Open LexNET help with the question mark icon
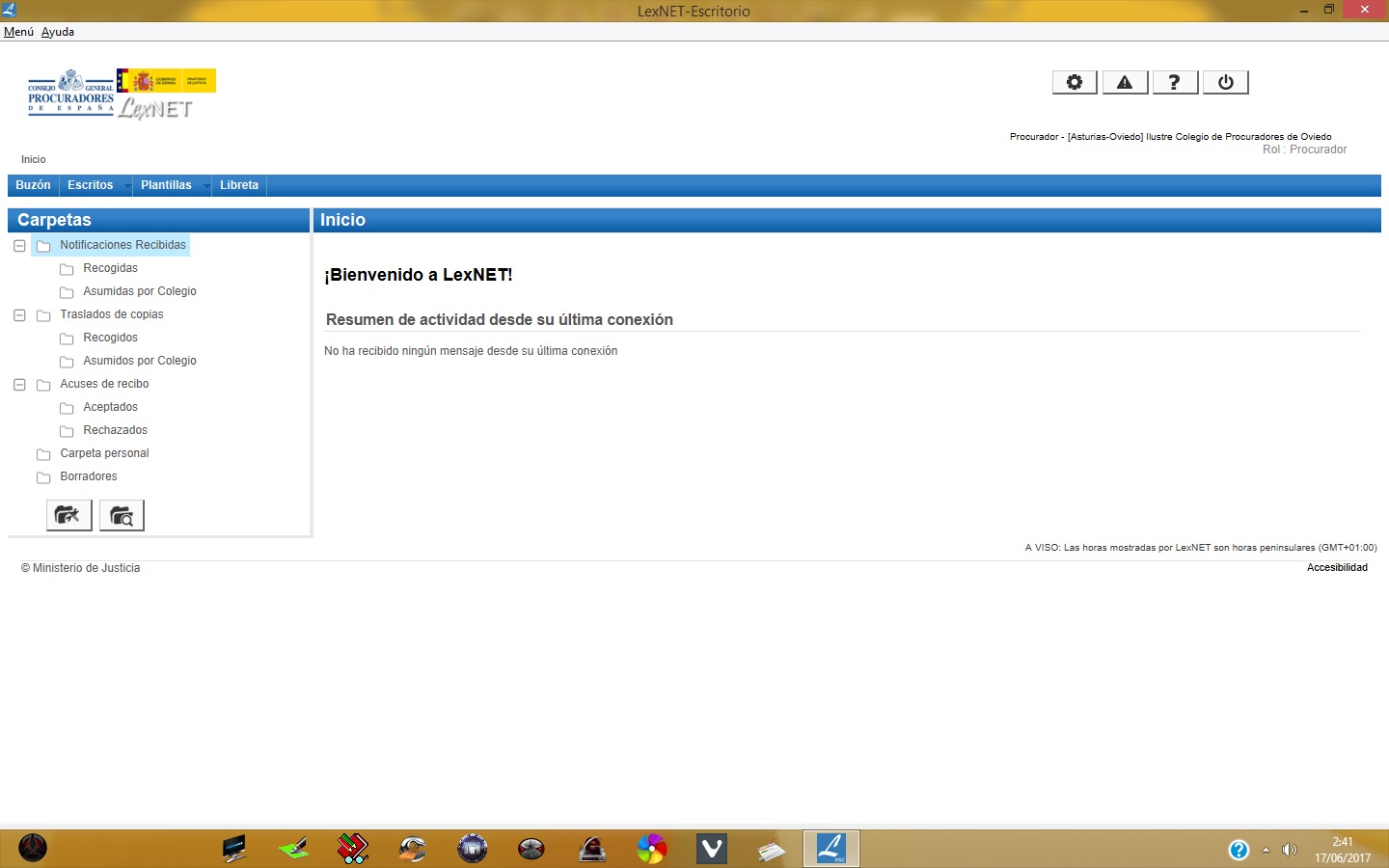 tap(1175, 82)
